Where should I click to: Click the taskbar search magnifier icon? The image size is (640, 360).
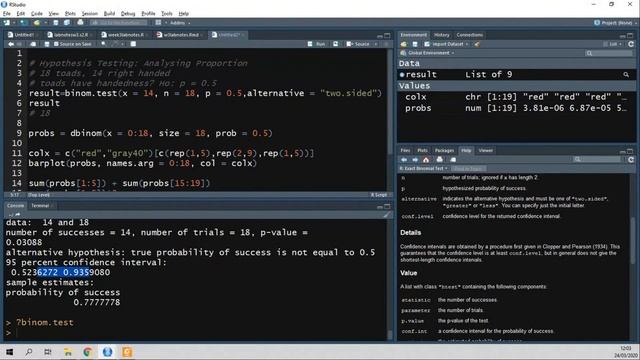29,352
